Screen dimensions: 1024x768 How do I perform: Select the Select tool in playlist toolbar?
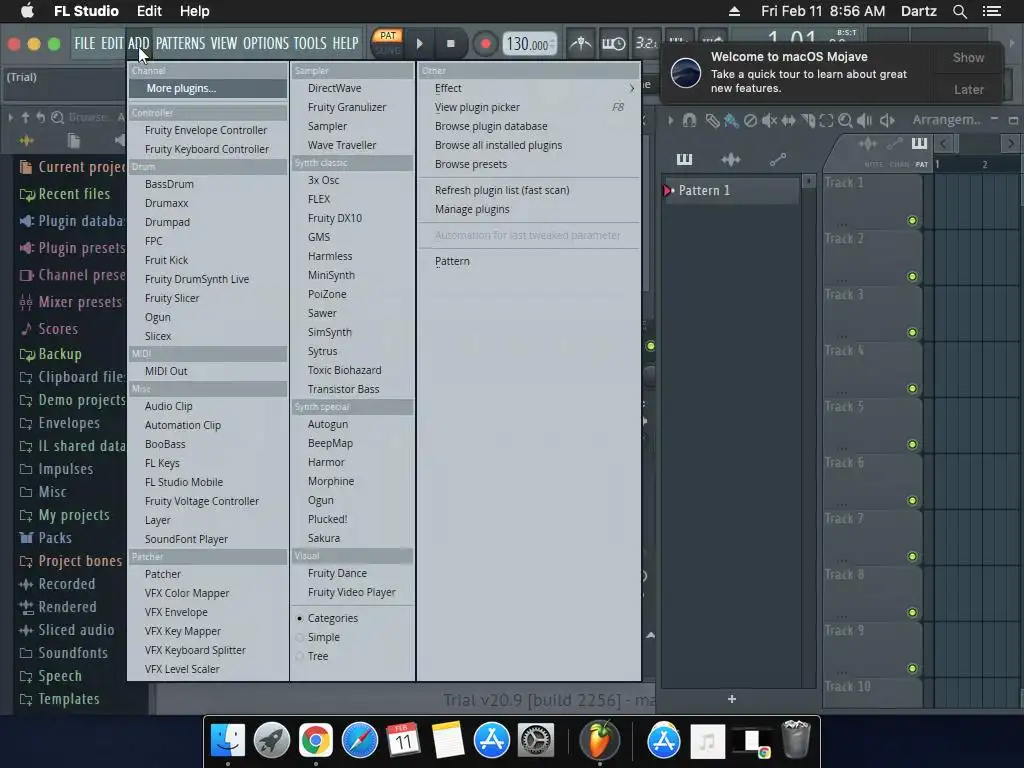(x=827, y=120)
